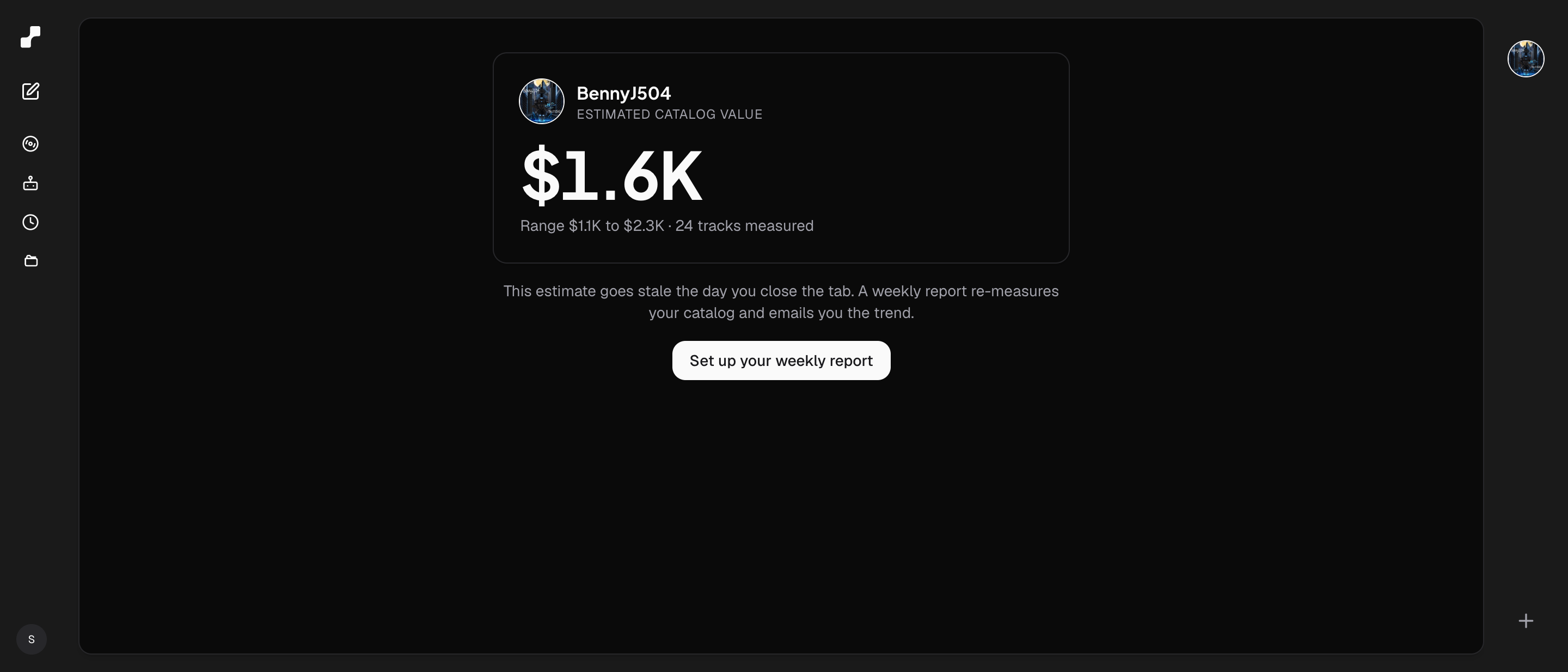
Task: Open the vinyl disc sidebar icon
Action: tap(30, 144)
